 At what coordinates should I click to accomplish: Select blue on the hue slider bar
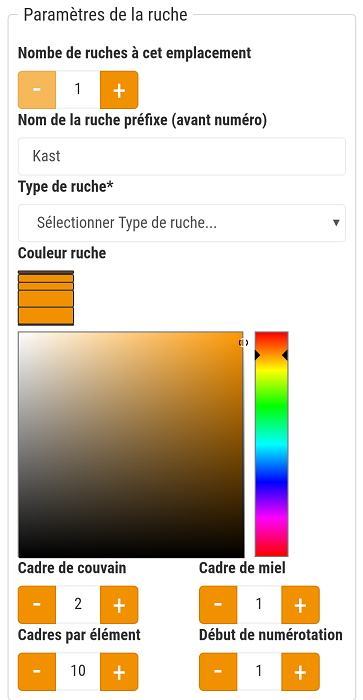[271, 481]
